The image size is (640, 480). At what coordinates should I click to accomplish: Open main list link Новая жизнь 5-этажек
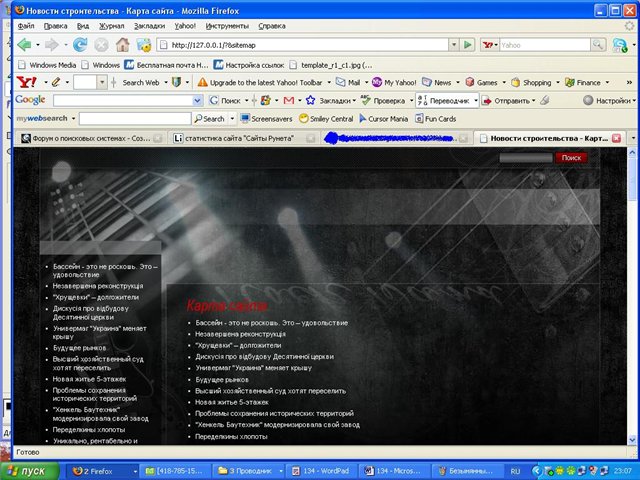click(231, 402)
